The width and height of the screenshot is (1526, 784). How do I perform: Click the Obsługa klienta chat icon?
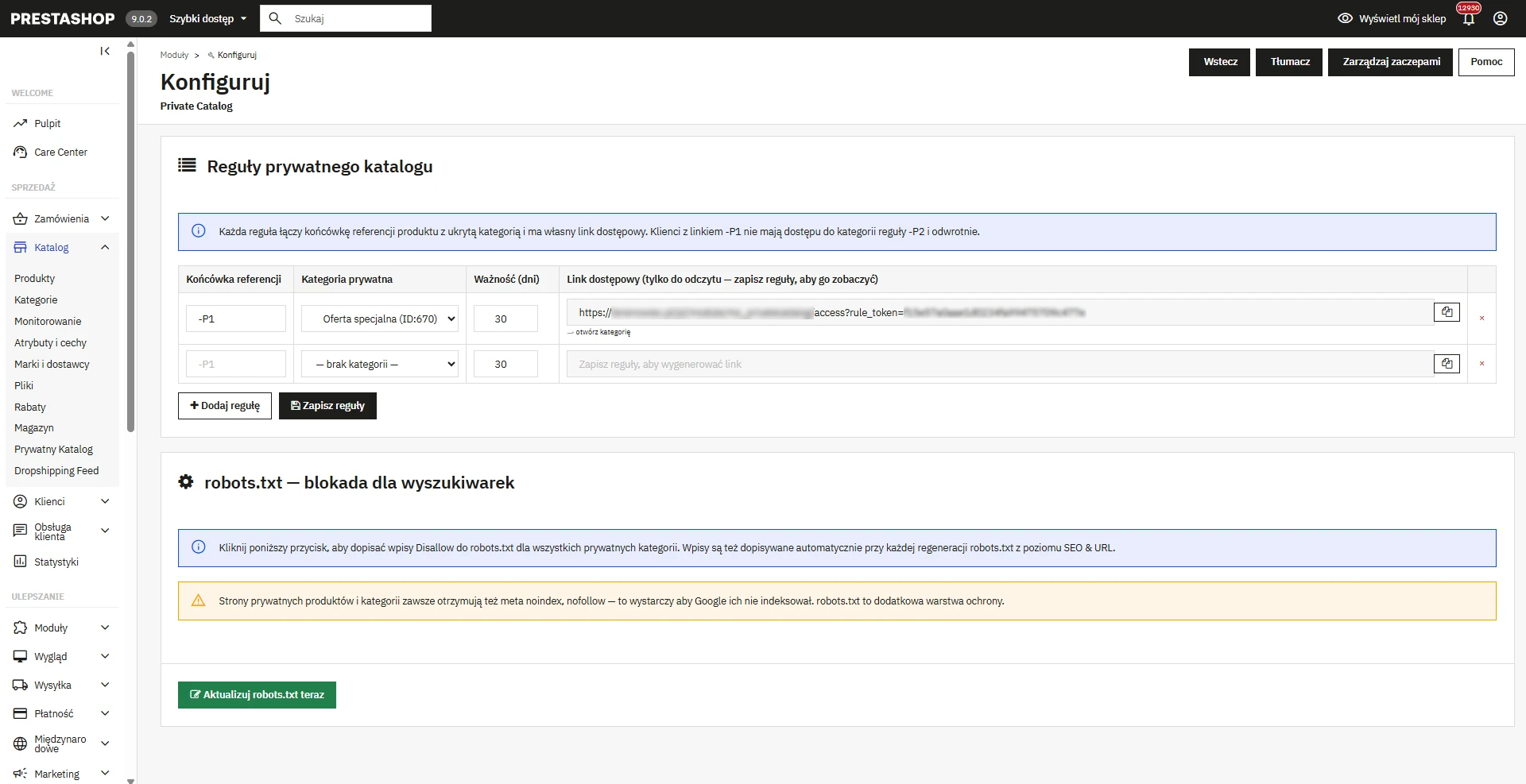(x=21, y=531)
